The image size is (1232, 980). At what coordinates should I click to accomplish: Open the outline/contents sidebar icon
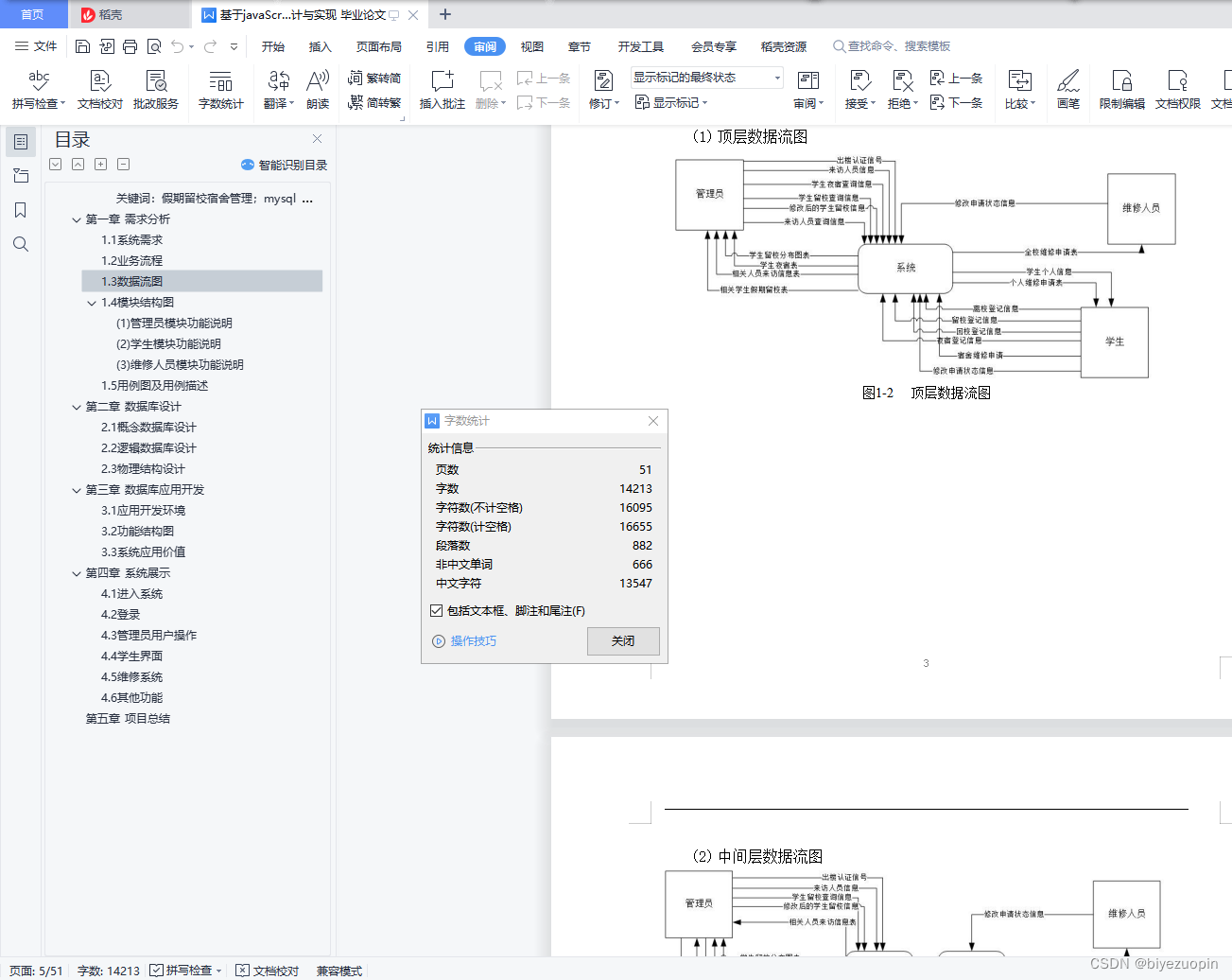tap(20, 142)
